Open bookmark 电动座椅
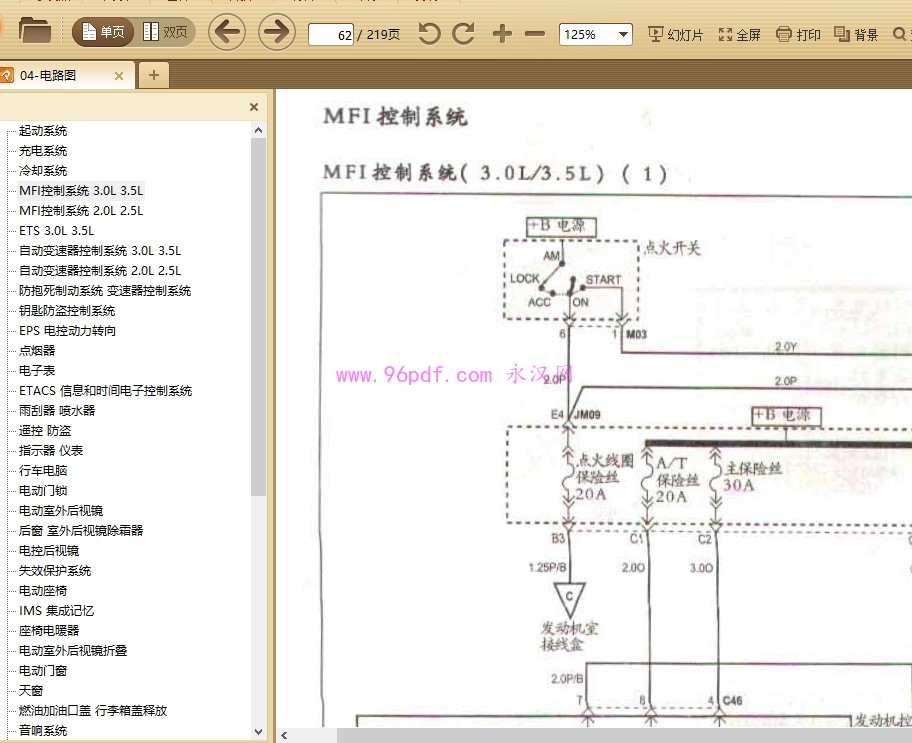This screenshot has width=912, height=743. click(43, 591)
